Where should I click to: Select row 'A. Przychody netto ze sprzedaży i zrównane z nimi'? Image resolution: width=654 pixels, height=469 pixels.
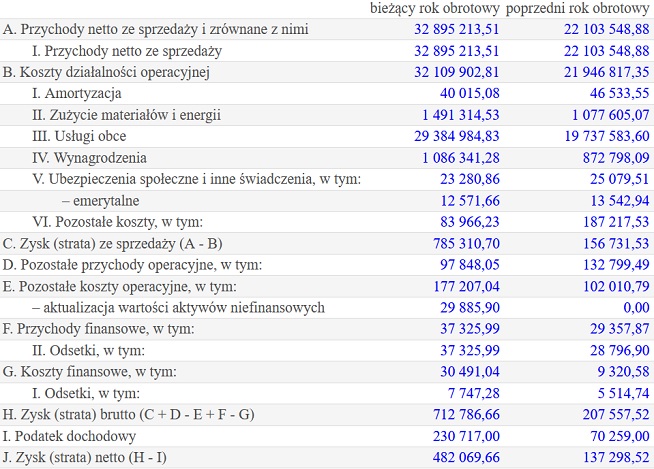click(327, 29)
